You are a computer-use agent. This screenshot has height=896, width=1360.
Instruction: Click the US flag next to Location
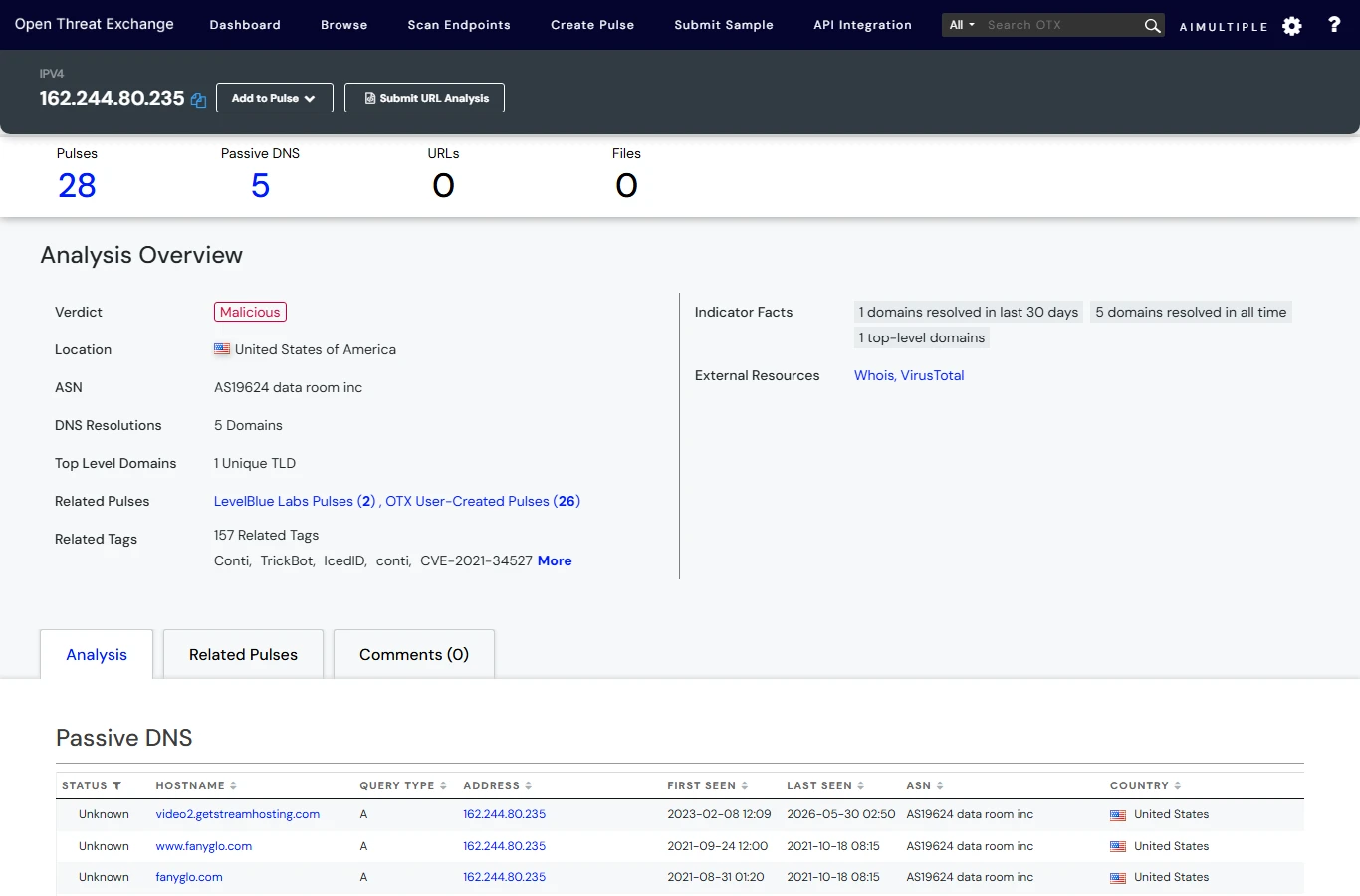click(x=222, y=349)
